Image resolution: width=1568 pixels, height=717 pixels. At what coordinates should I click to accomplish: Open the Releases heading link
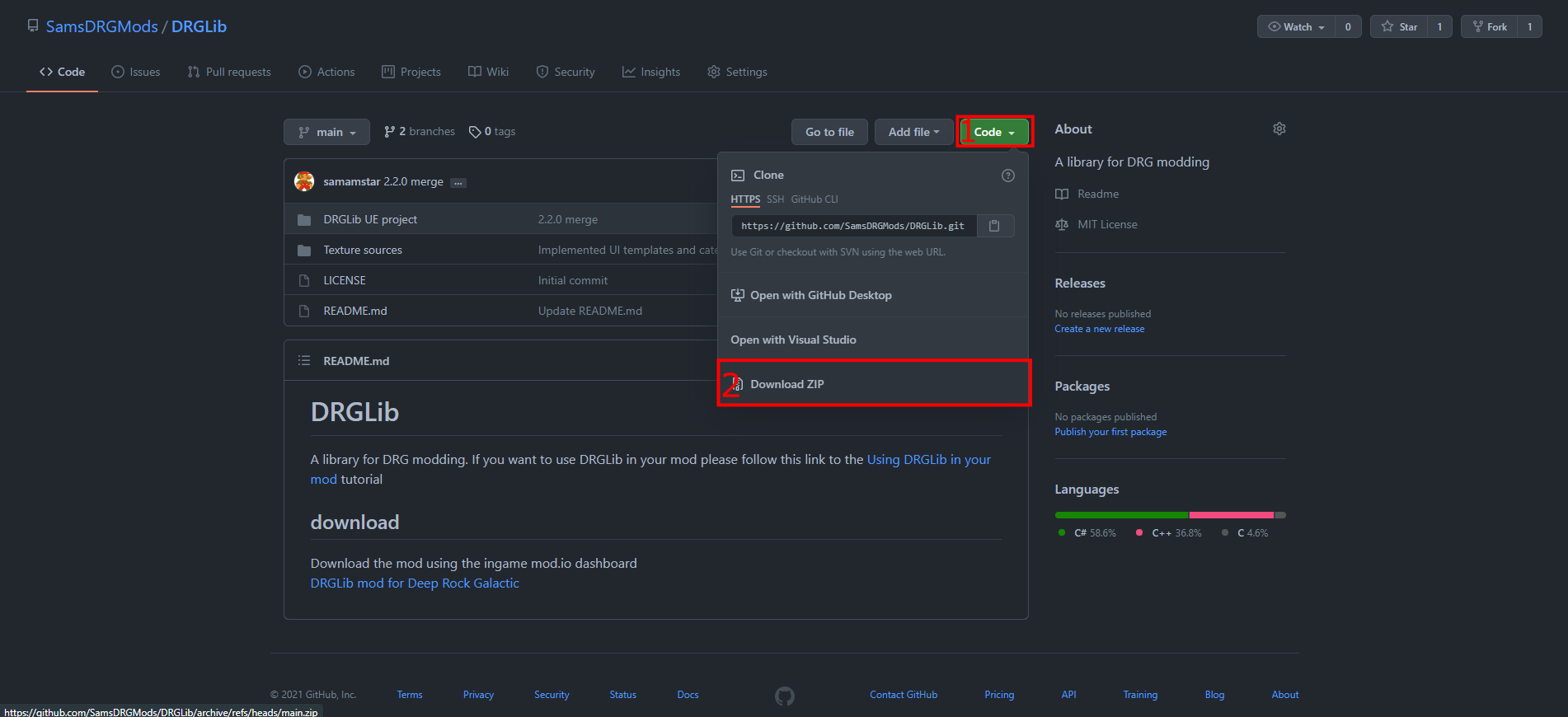point(1080,284)
